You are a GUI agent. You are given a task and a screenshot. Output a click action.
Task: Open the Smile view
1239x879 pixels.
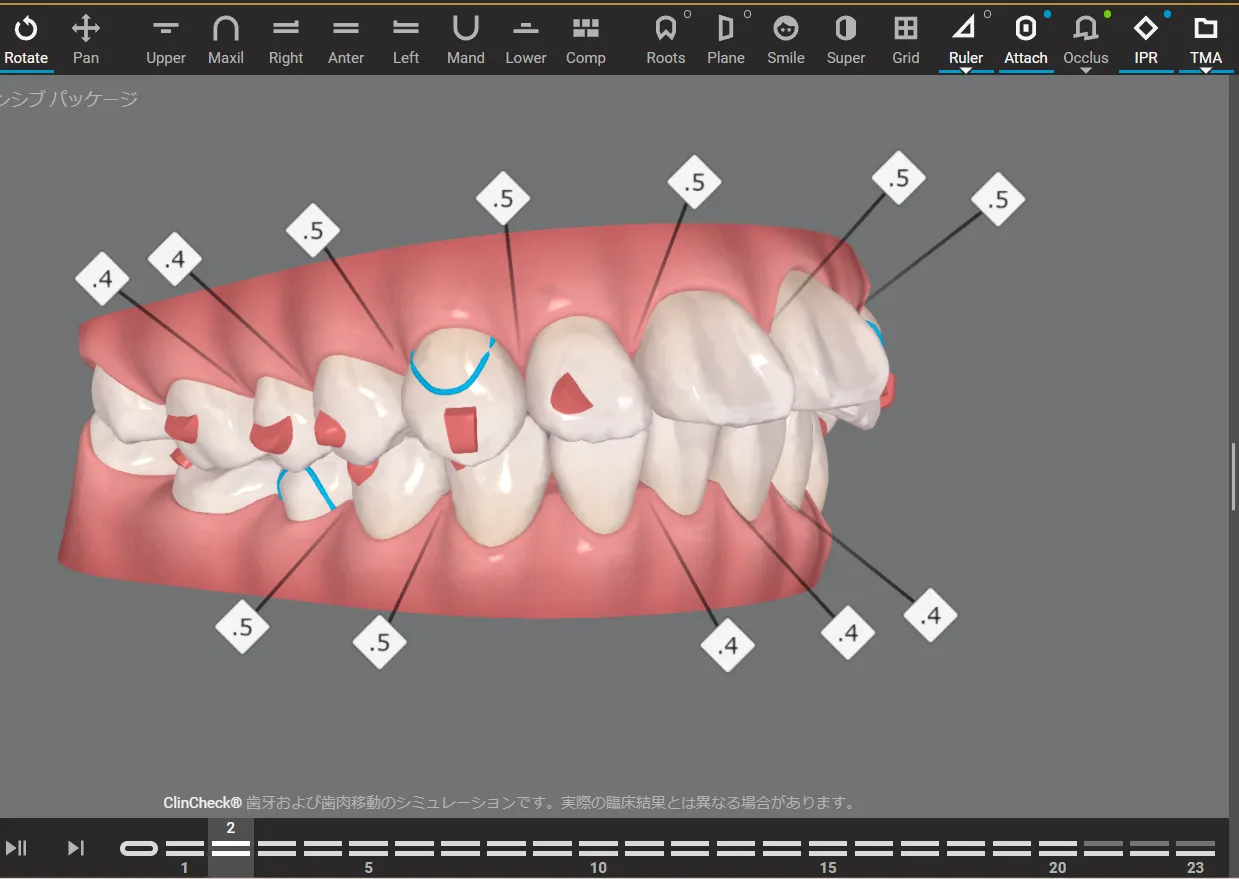pos(786,39)
